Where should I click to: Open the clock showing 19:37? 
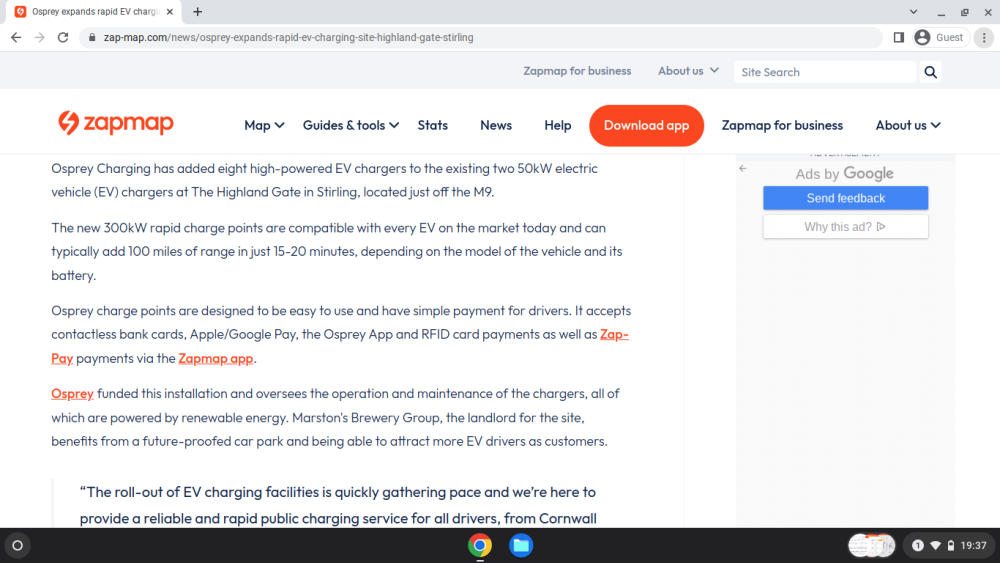click(x=973, y=545)
